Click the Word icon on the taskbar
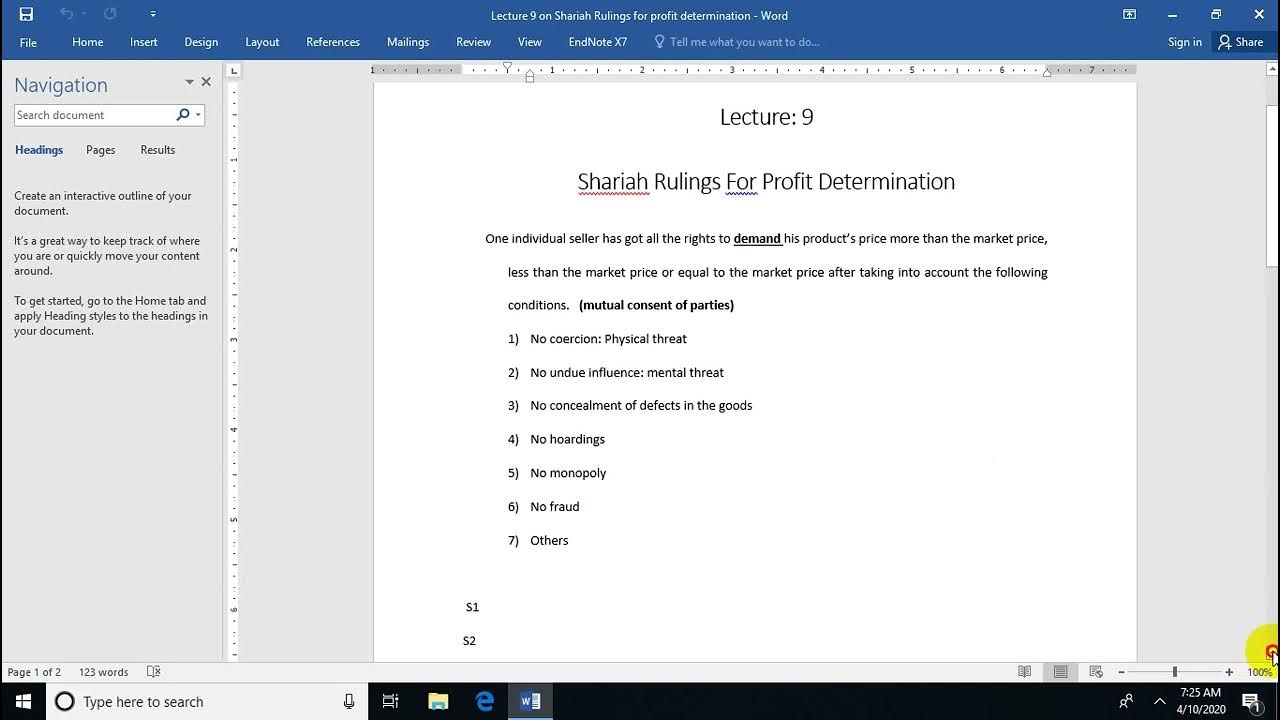Screen dimensions: 1280x720 (531, 702)
